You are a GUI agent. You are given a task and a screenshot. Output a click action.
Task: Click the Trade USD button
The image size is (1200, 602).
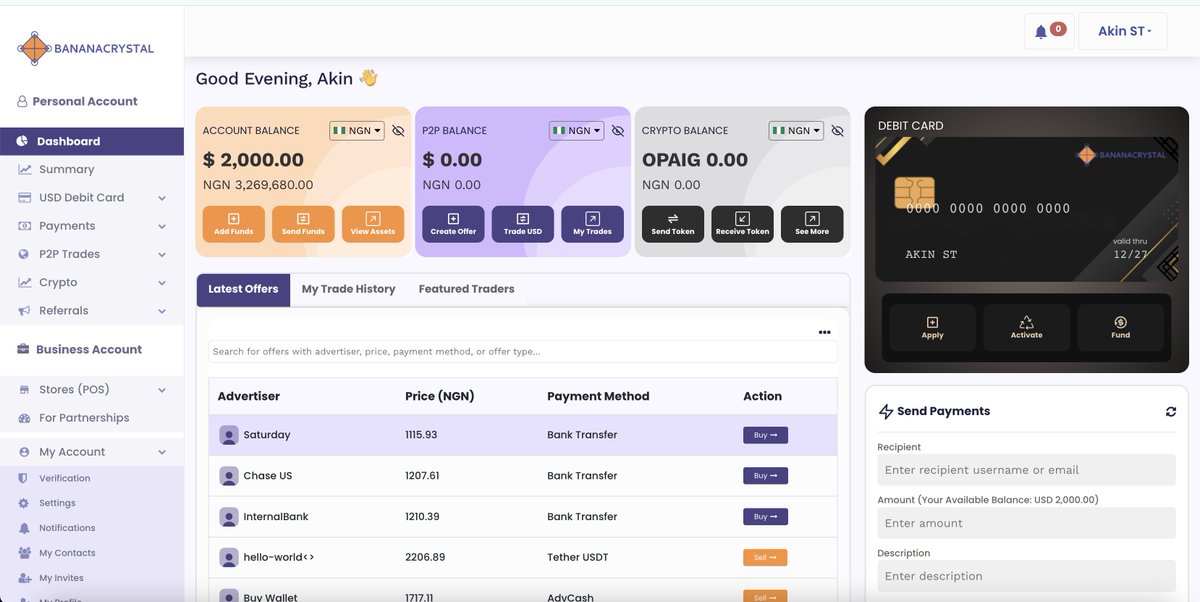point(523,224)
